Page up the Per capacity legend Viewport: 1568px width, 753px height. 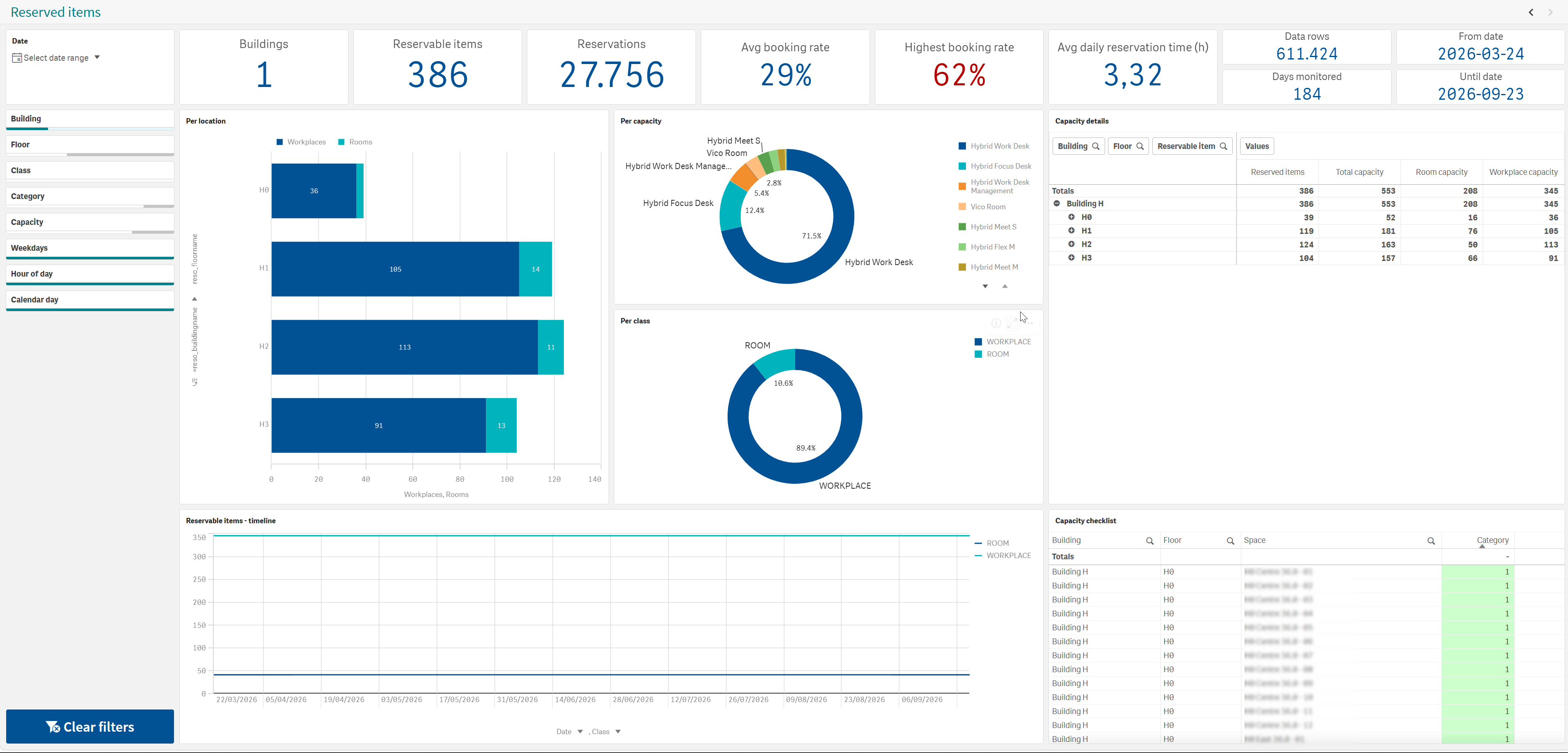[x=1005, y=286]
